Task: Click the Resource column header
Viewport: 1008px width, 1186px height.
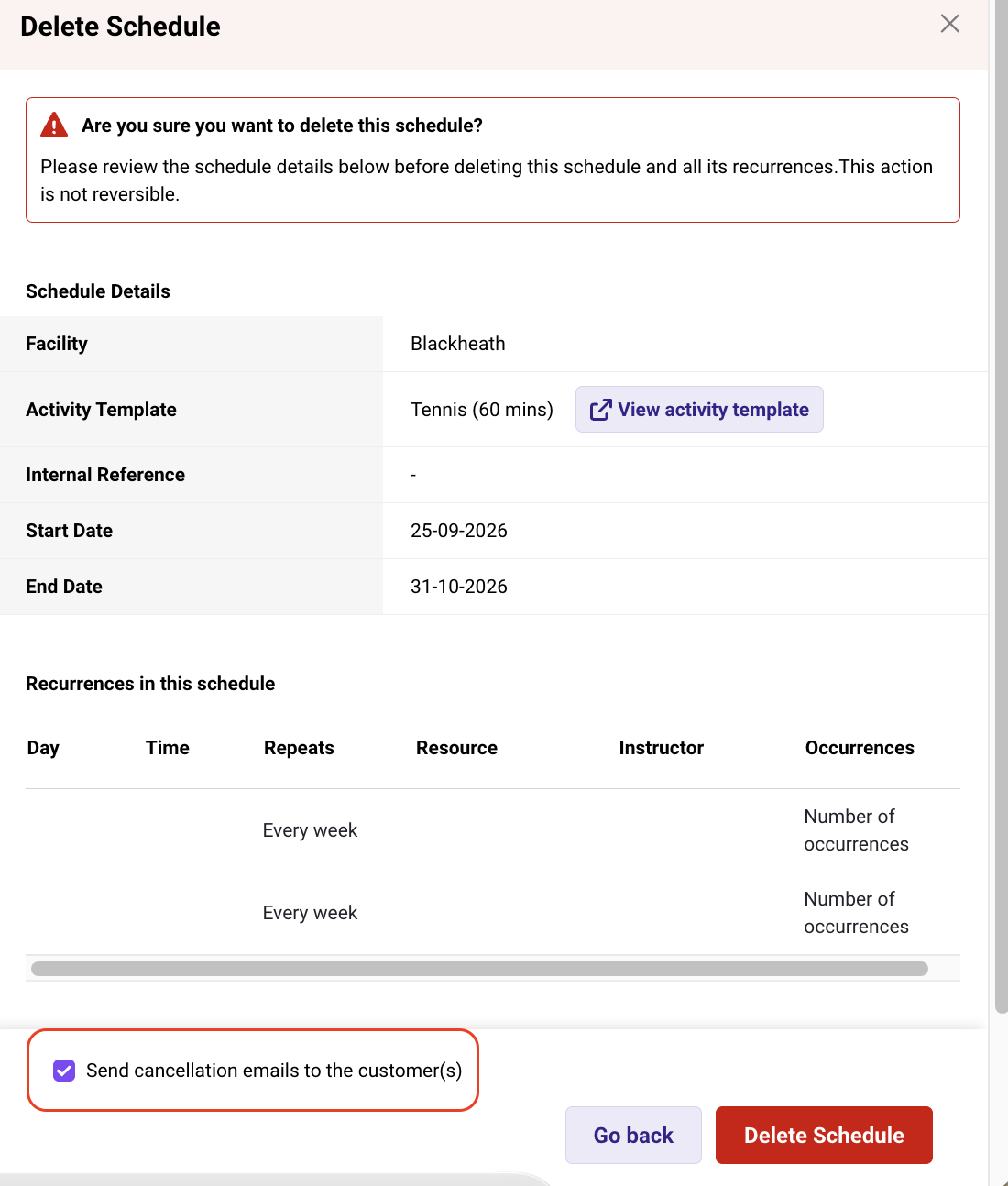Action: pos(456,748)
